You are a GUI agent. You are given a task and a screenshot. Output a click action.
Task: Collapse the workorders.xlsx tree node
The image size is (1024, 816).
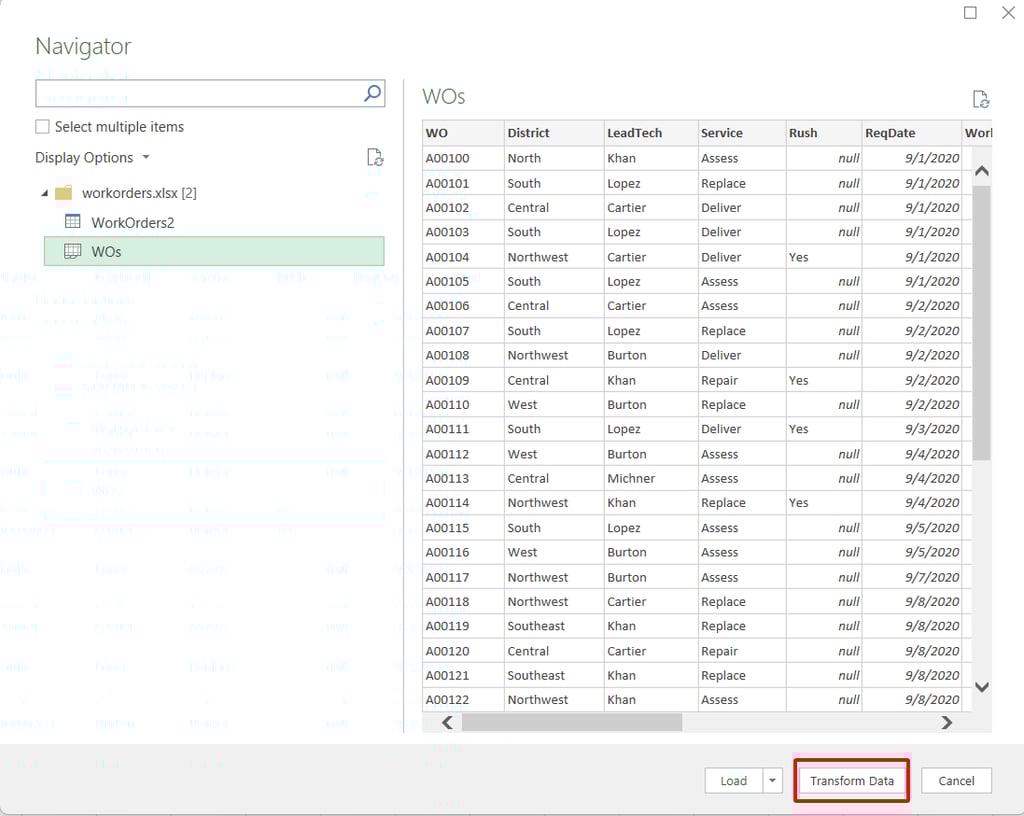pos(44,193)
